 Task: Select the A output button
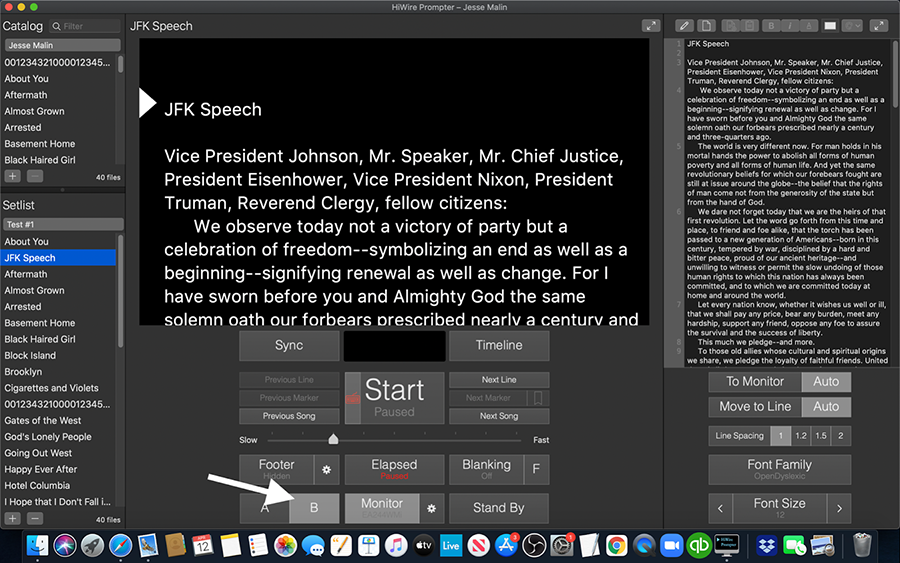pos(265,508)
